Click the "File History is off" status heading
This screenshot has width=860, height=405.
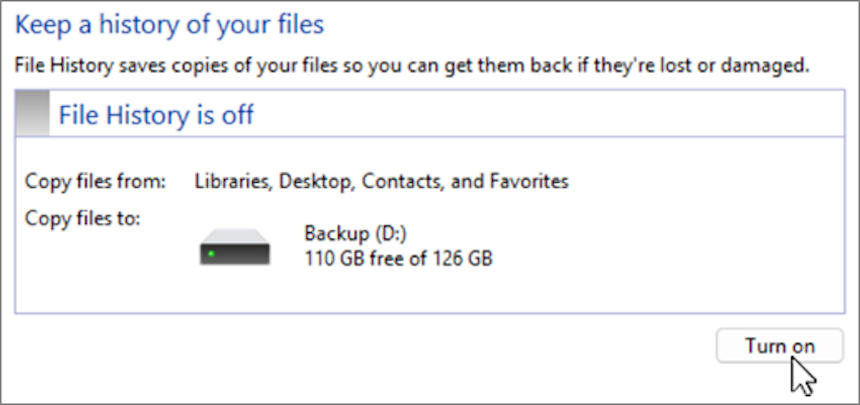pos(156,115)
